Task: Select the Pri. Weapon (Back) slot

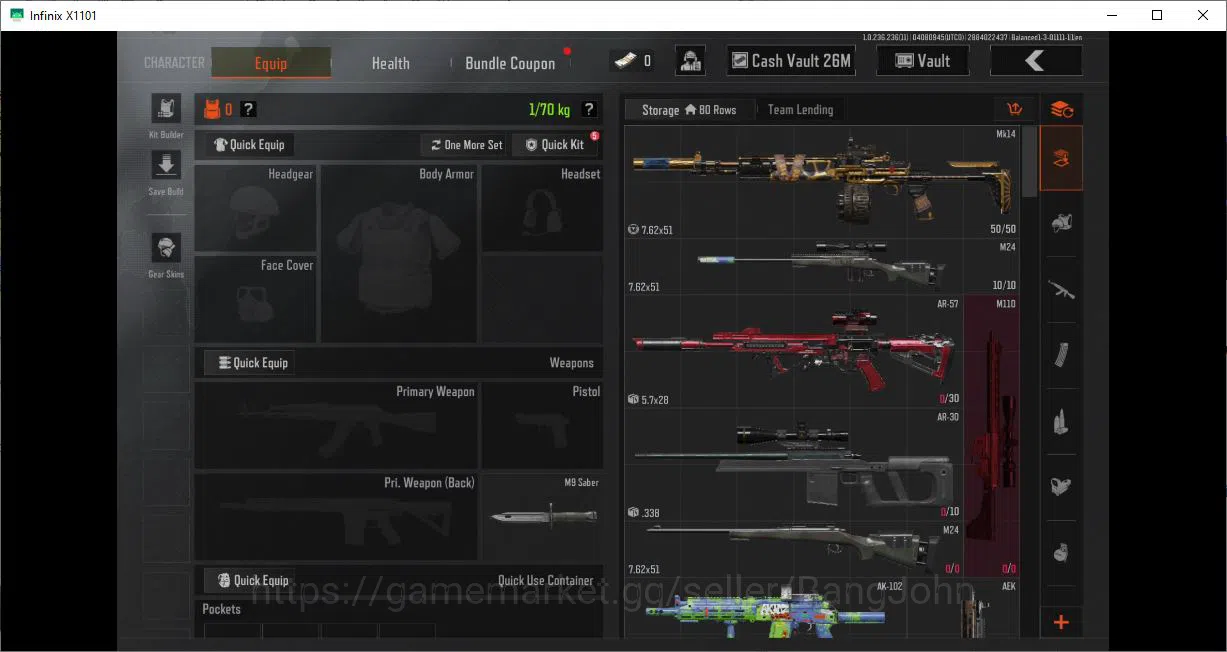Action: click(336, 516)
